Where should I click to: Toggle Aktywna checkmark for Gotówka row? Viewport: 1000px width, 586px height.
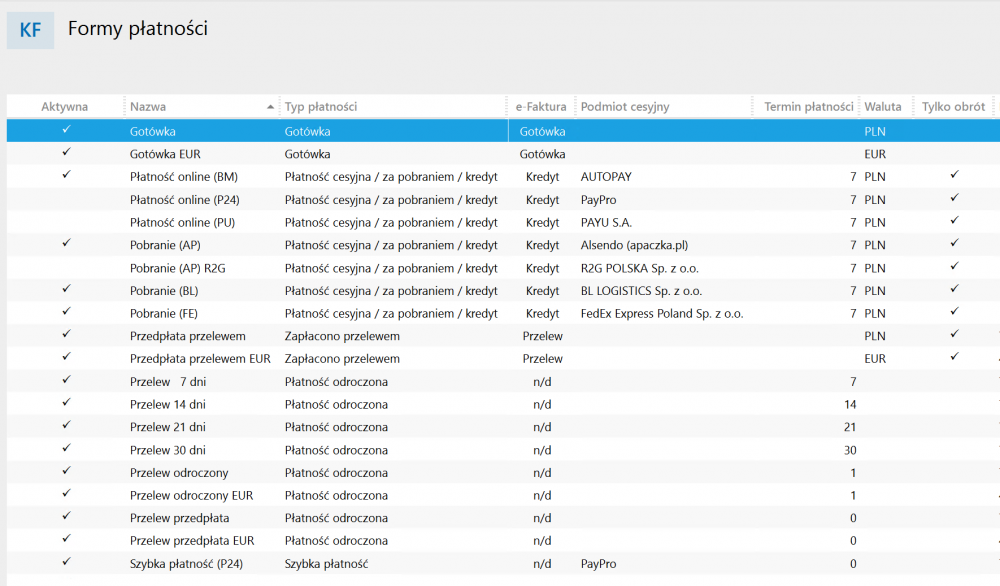click(66, 129)
